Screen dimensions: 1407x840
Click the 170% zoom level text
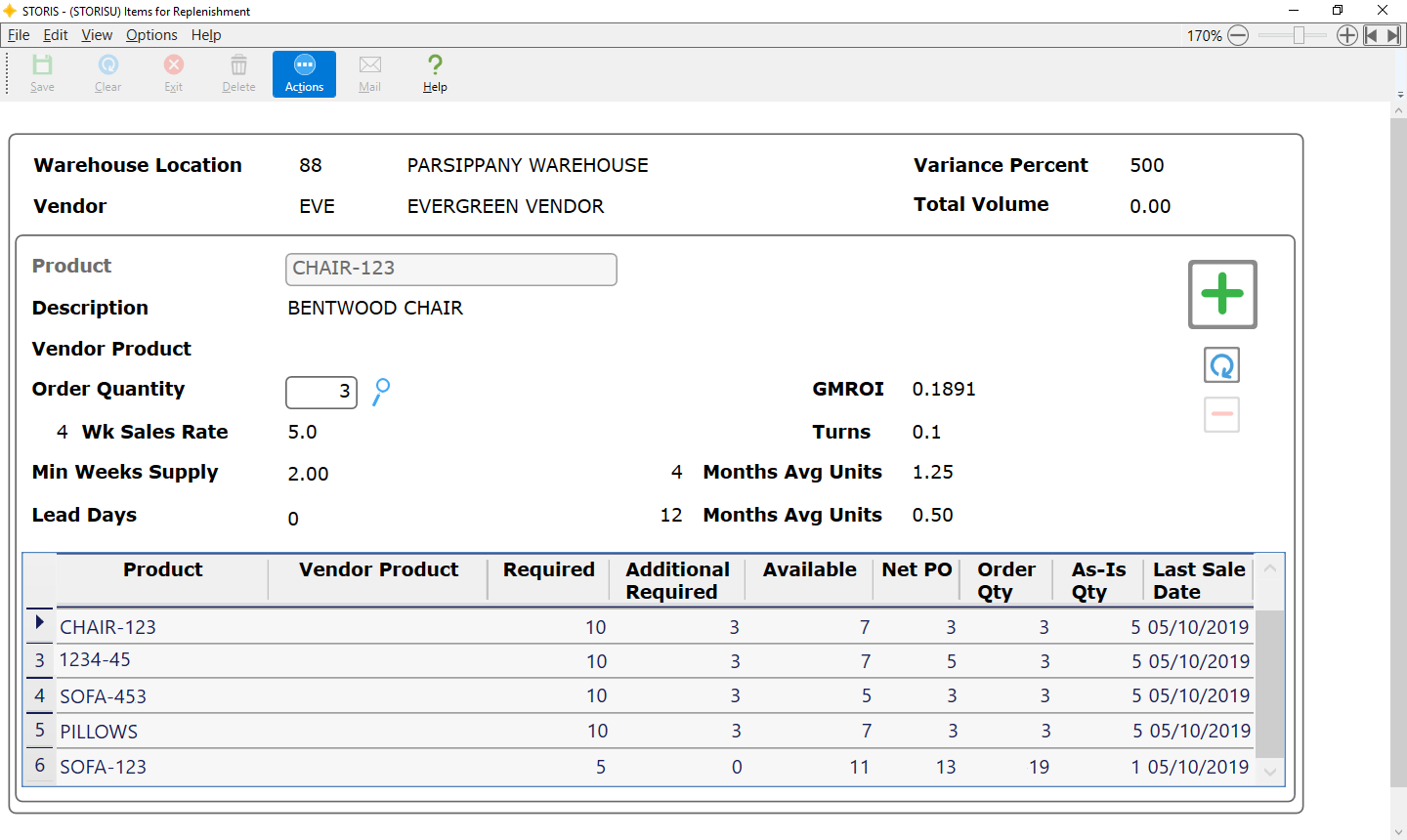(x=1205, y=35)
